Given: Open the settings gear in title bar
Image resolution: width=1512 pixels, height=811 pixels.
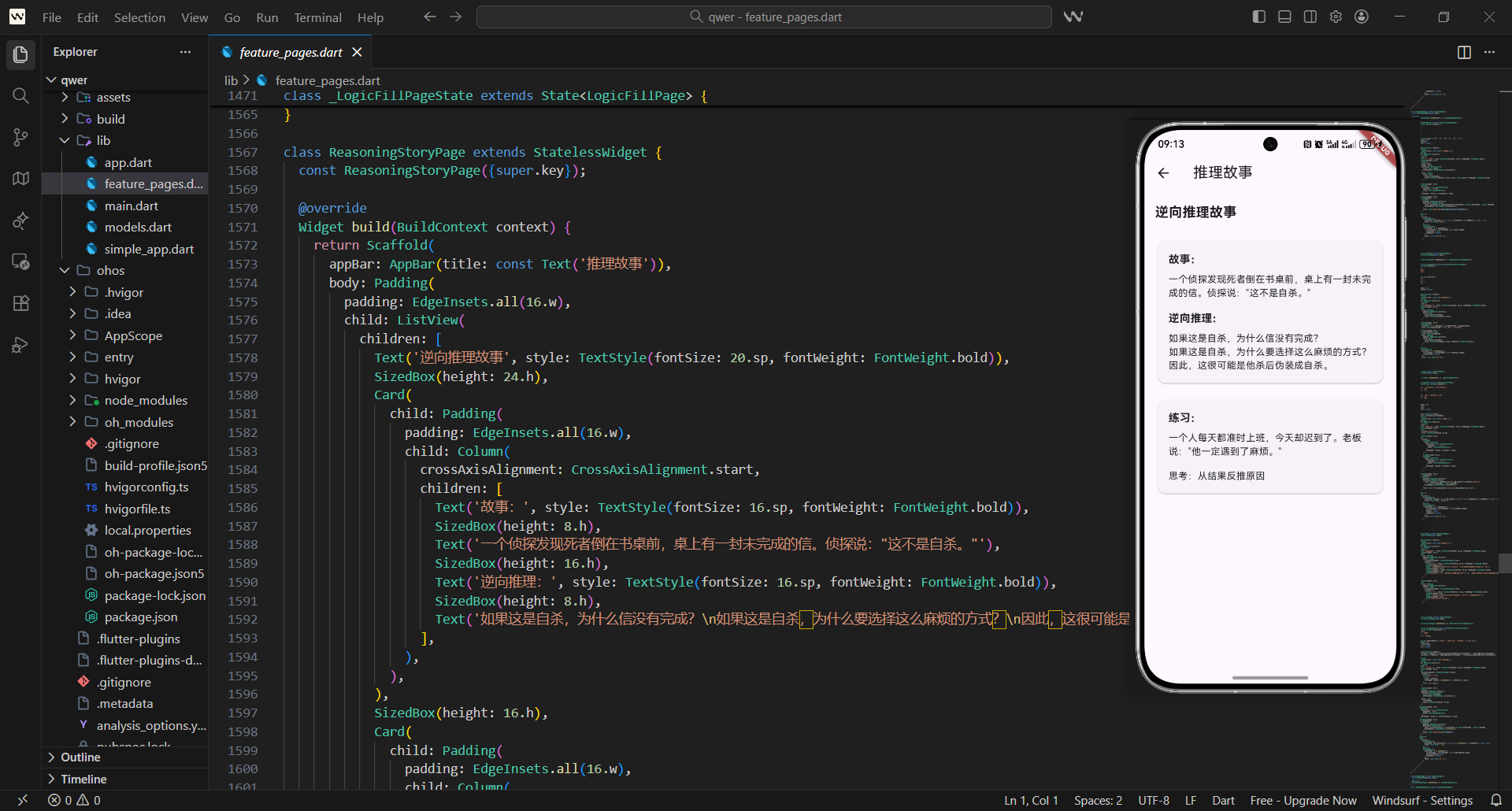Looking at the screenshot, I should pyautogui.click(x=1336, y=17).
